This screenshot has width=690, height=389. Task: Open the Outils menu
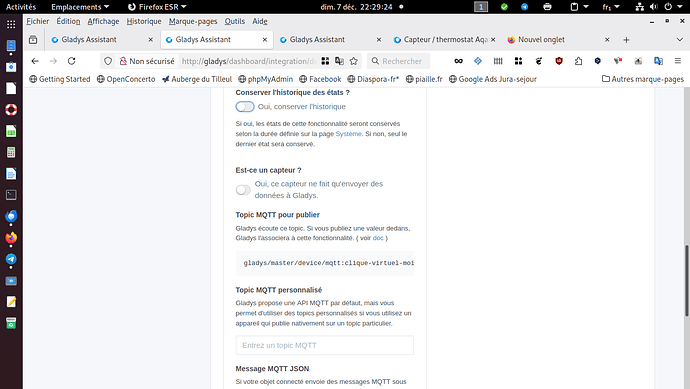coord(235,21)
